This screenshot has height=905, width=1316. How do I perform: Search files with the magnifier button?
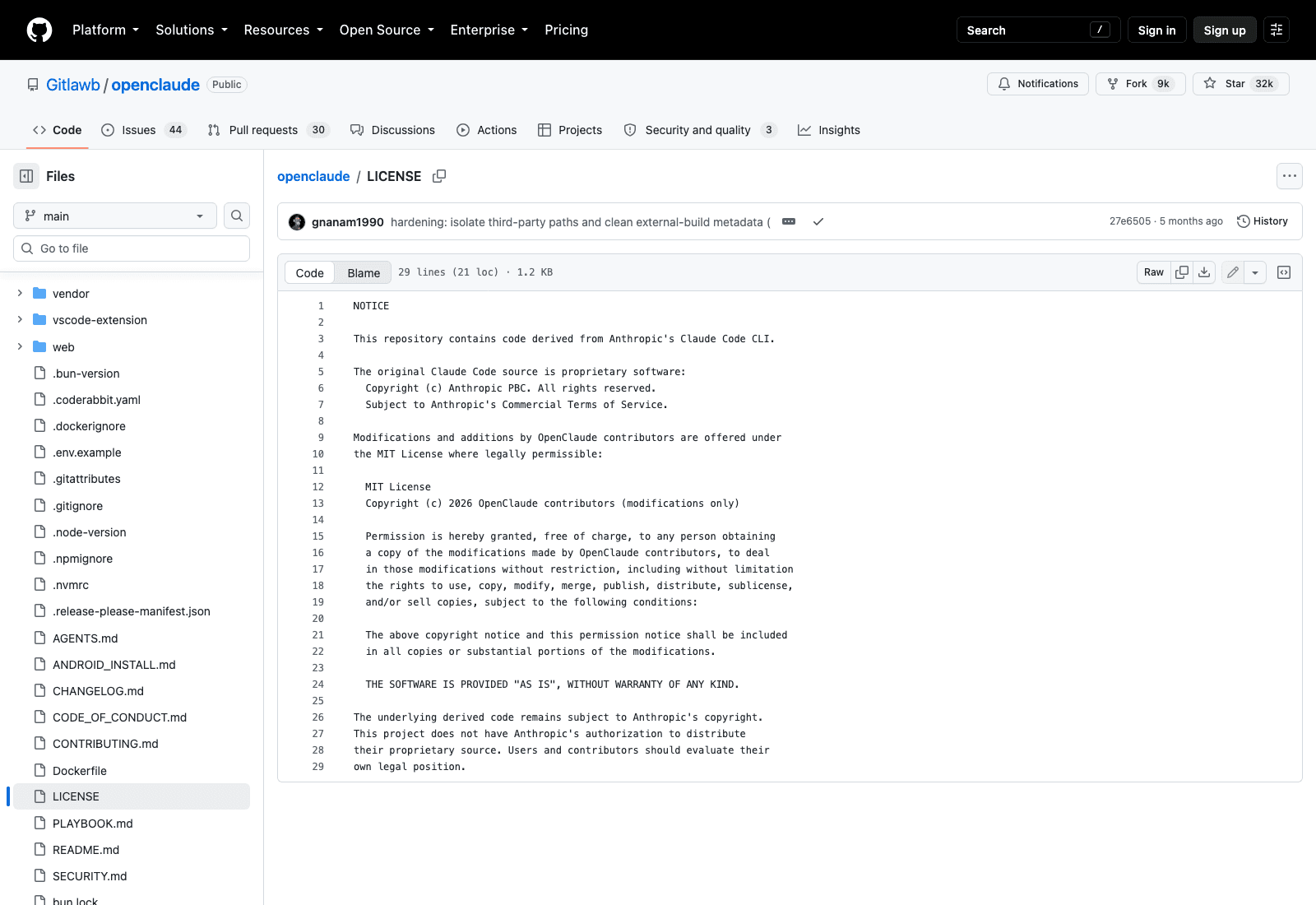[x=237, y=216]
